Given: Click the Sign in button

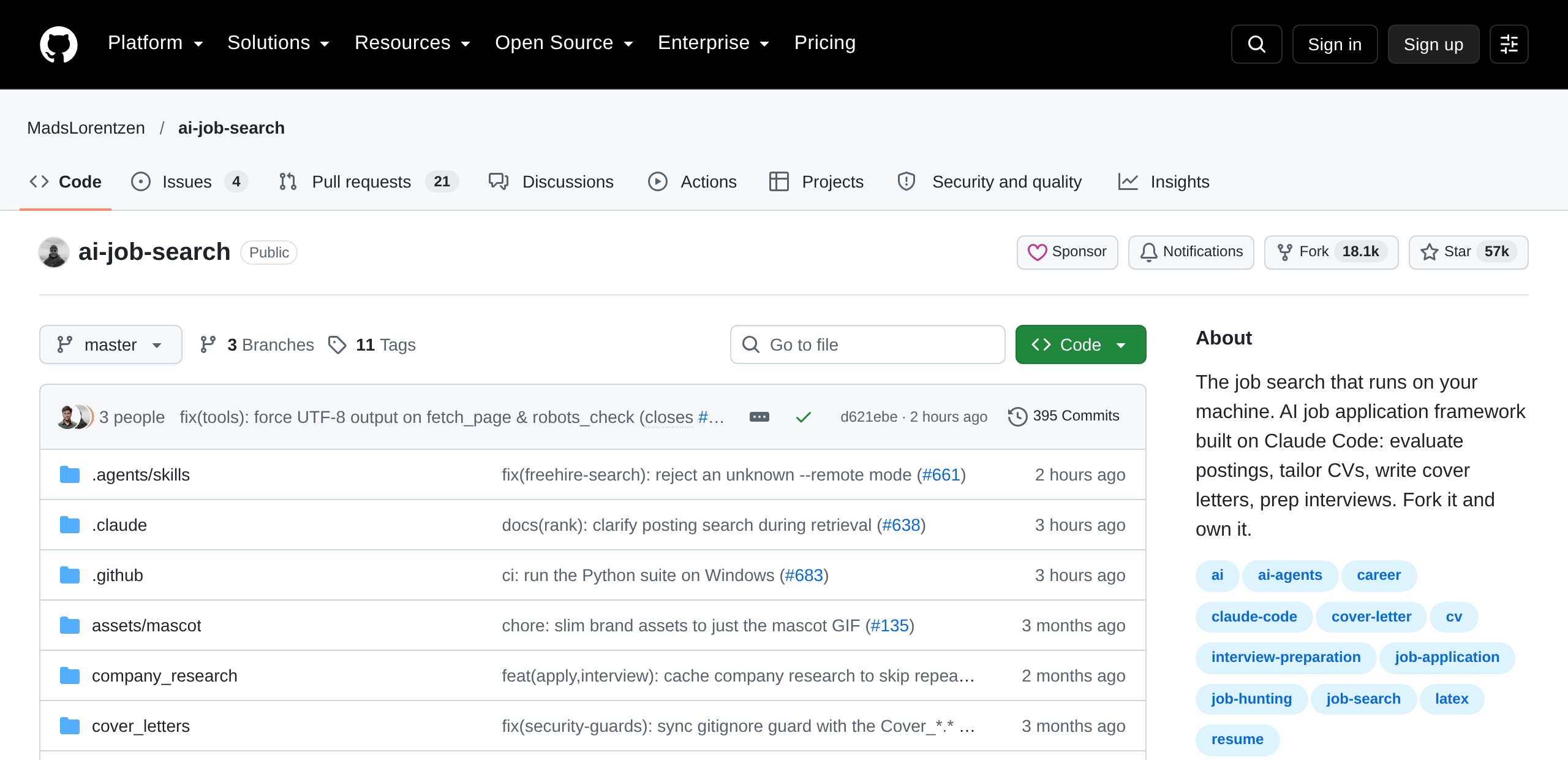Looking at the screenshot, I should 1335,44.
